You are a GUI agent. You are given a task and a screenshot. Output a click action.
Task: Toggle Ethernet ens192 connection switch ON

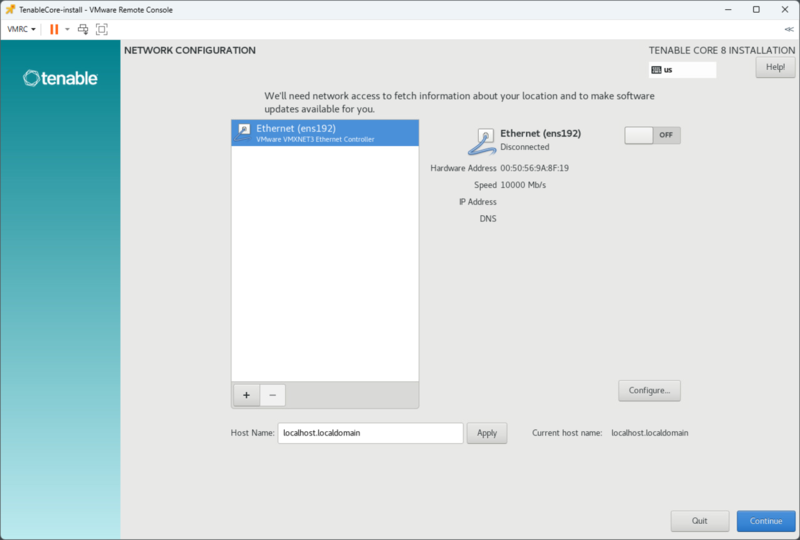click(x=653, y=135)
